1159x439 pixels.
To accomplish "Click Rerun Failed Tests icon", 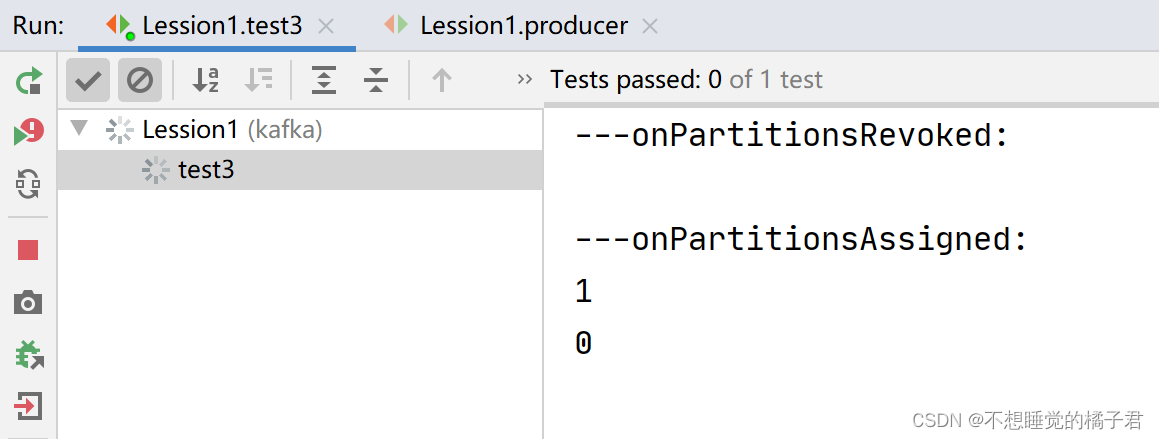I will 29,132.
